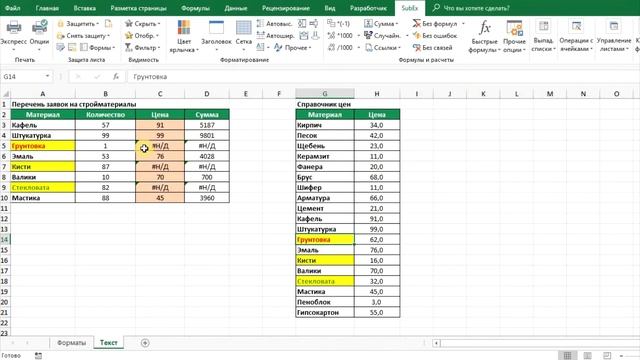This screenshot has height=360, width=640.
Task: Click the Сумма sigma icon
Action: click(368, 24)
